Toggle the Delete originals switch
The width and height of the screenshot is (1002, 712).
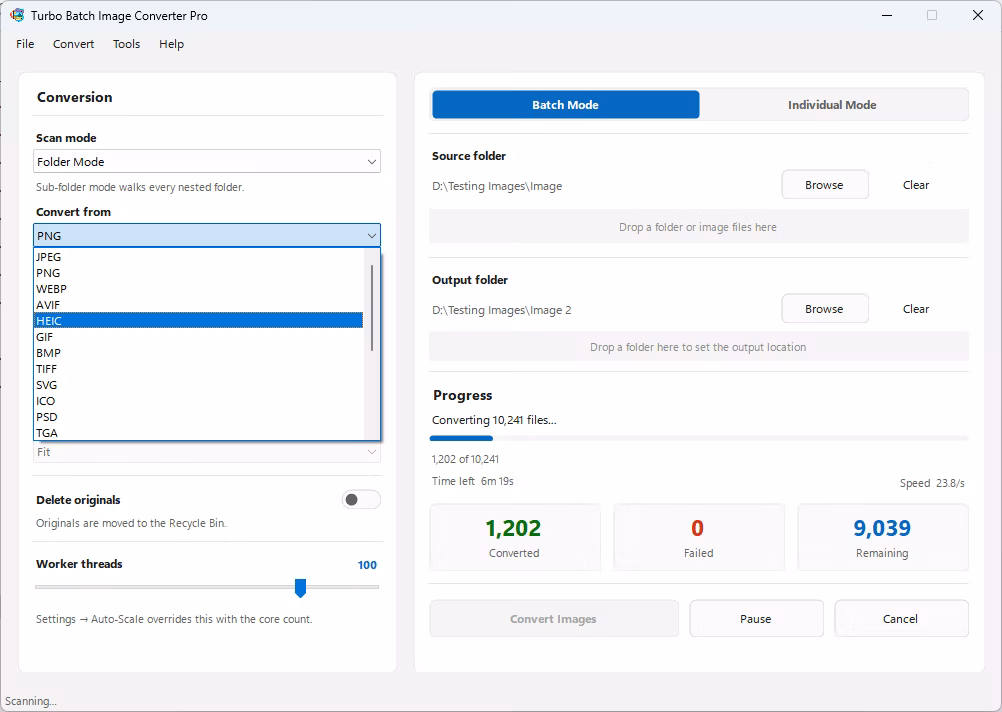[x=361, y=500]
